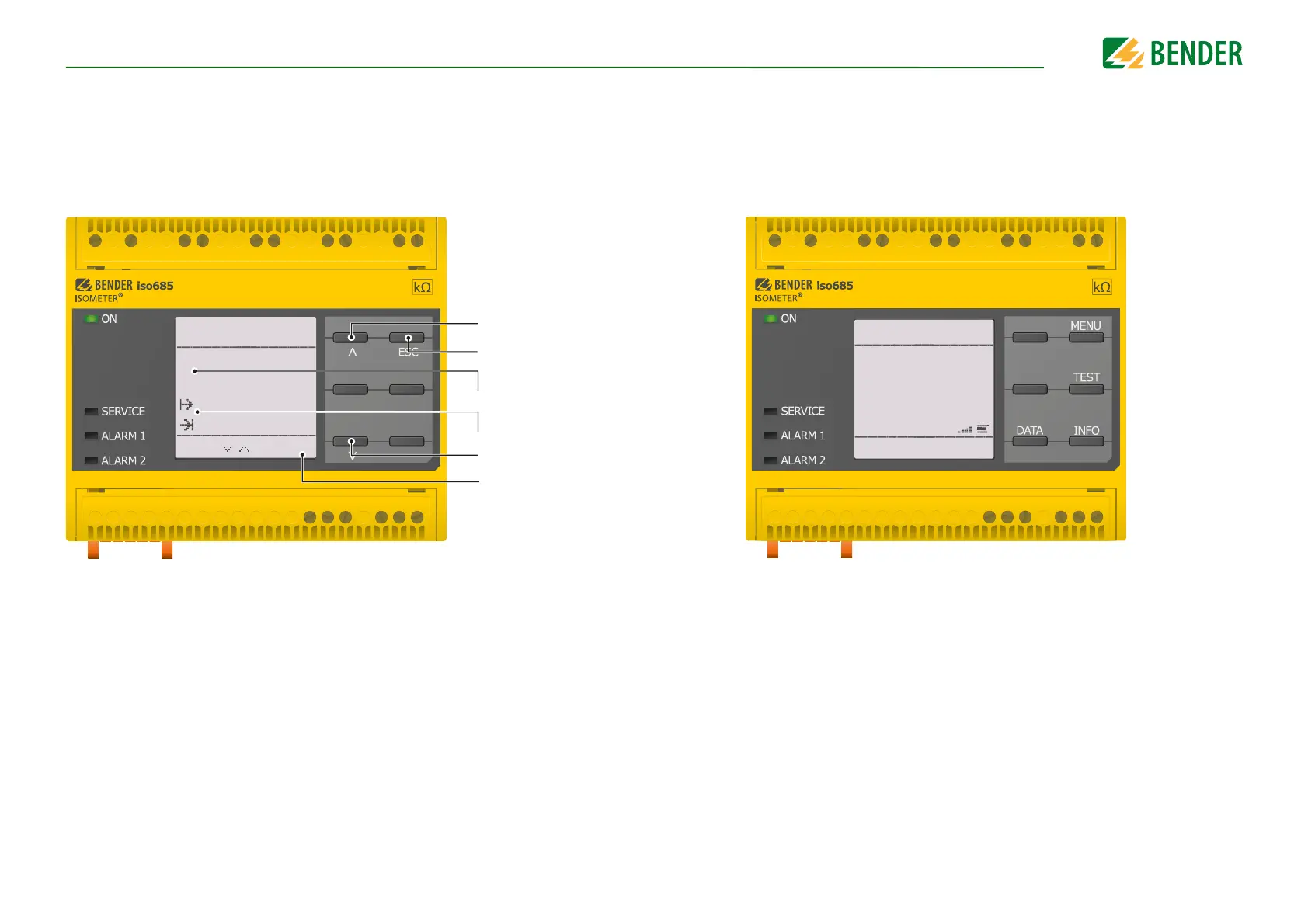Click the lower arrow-to-bar icon in the left display
1308x924 pixels.
tap(187, 425)
